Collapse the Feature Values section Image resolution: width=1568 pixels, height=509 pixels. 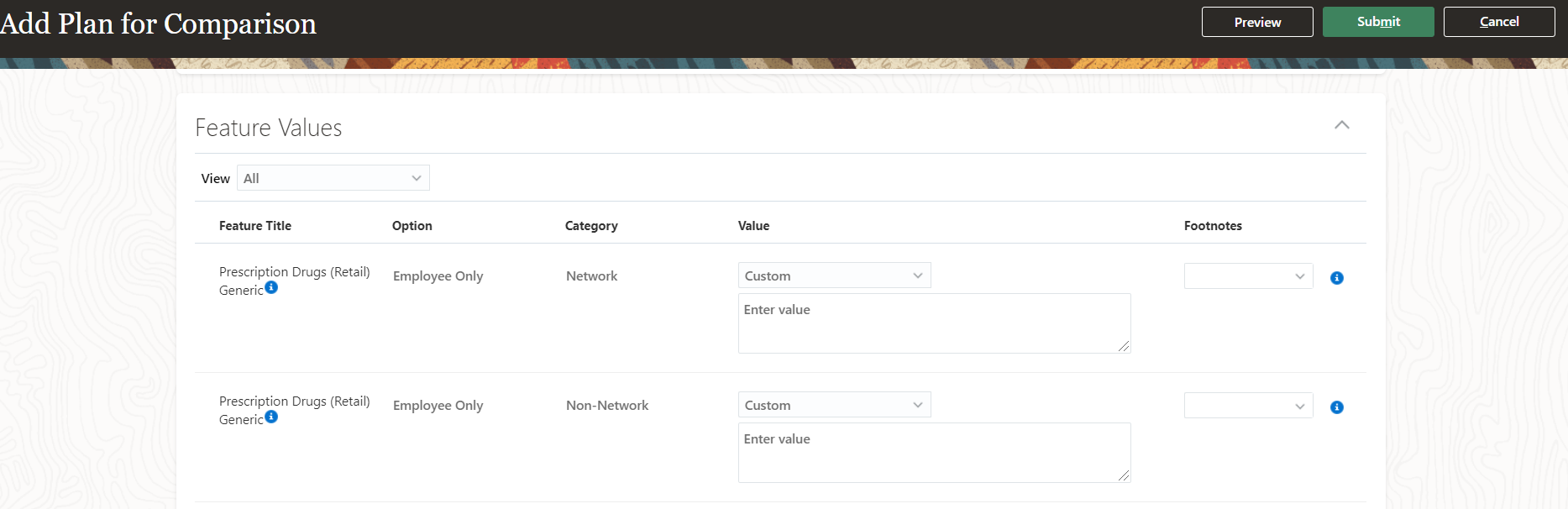click(x=1341, y=125)
